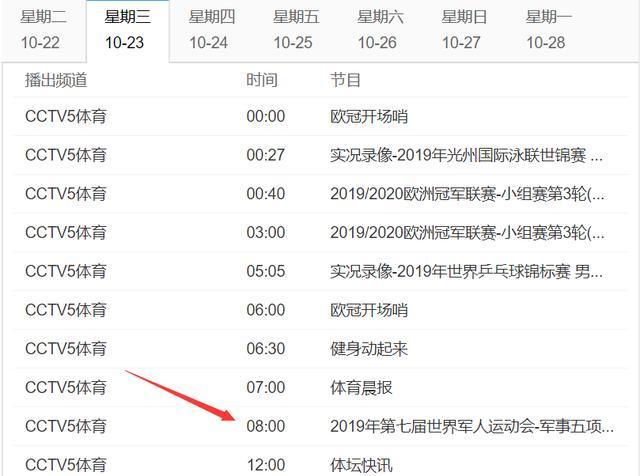Screen dimensions: 640x476
Task: Select the 星期三 10-23 tab
Action: tap(128, 30)
